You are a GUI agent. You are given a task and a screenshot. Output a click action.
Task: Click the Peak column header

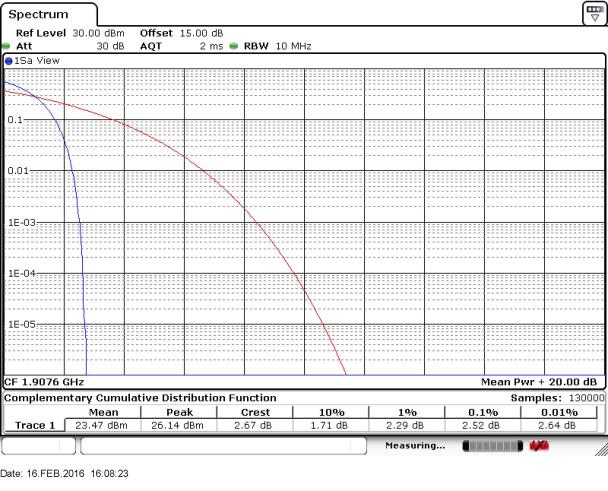coord(180,412)
